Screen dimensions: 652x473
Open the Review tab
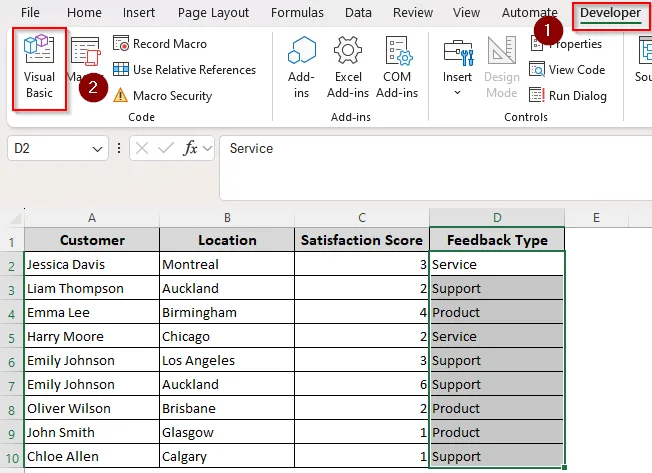click(413, 12)
